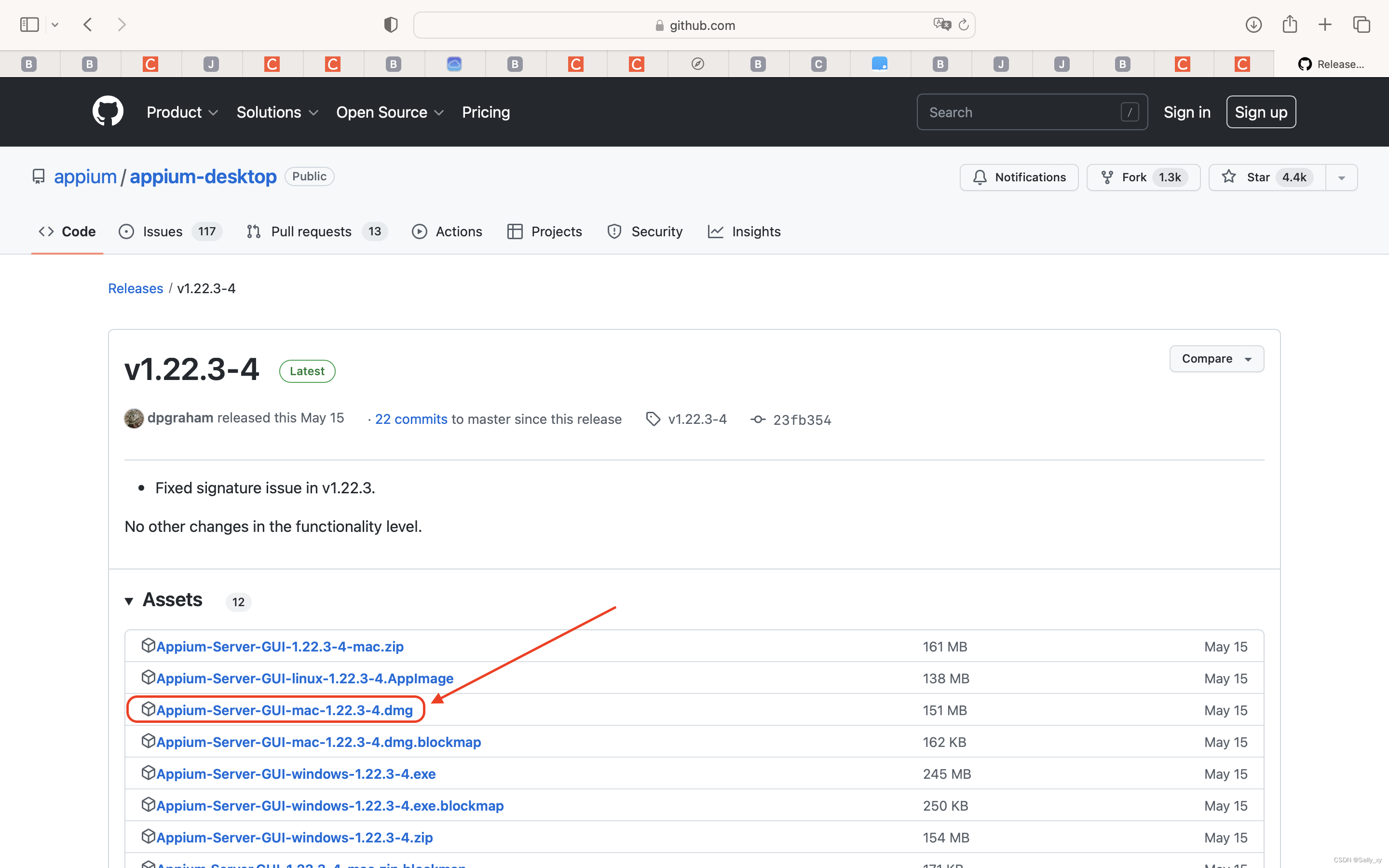This screenshot has width=1389, height=868.
Task: Open the Pull requests tab
Action: (x=317, y=231)
